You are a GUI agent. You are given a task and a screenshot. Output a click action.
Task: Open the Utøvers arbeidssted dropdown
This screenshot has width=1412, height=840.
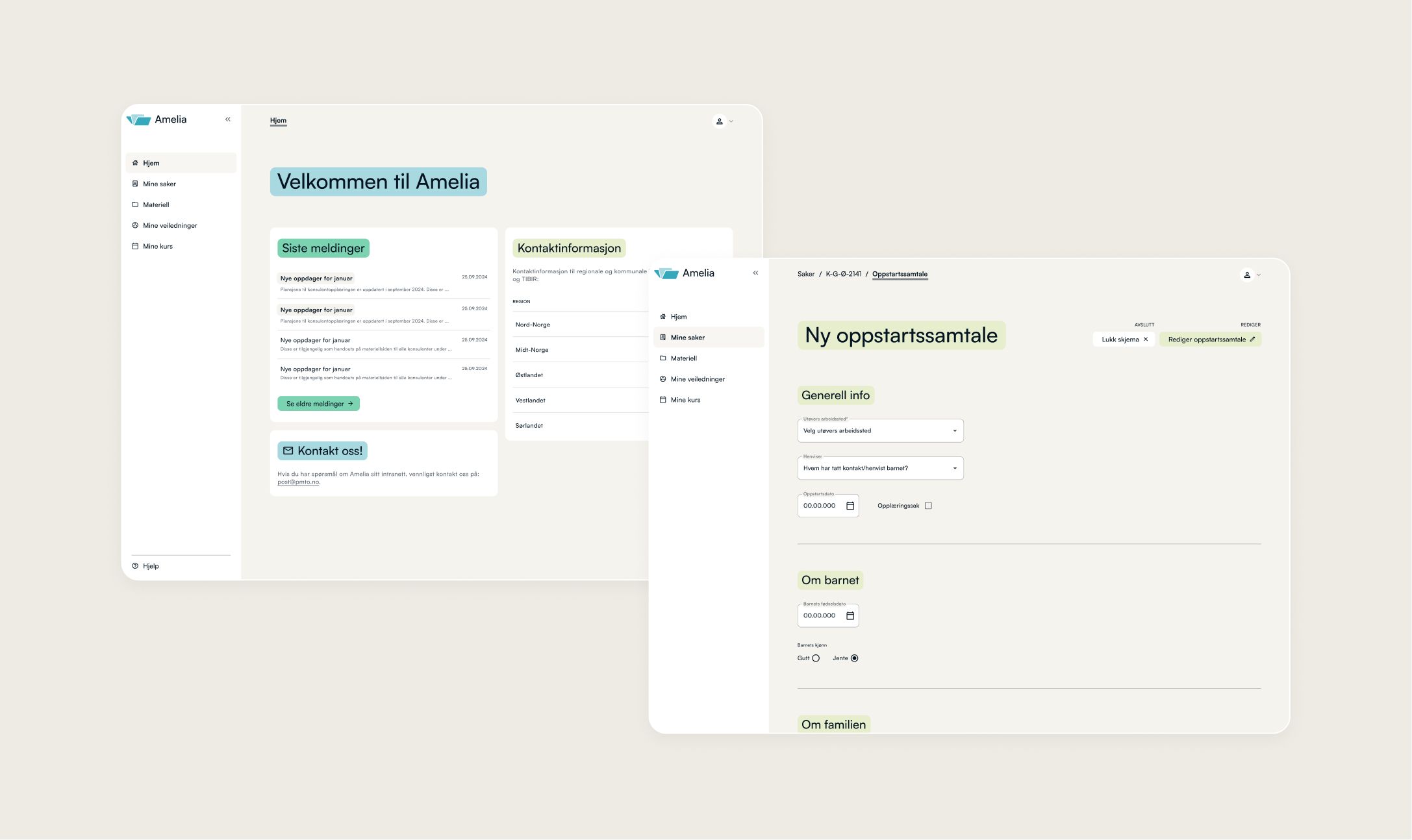coord(880,431)
